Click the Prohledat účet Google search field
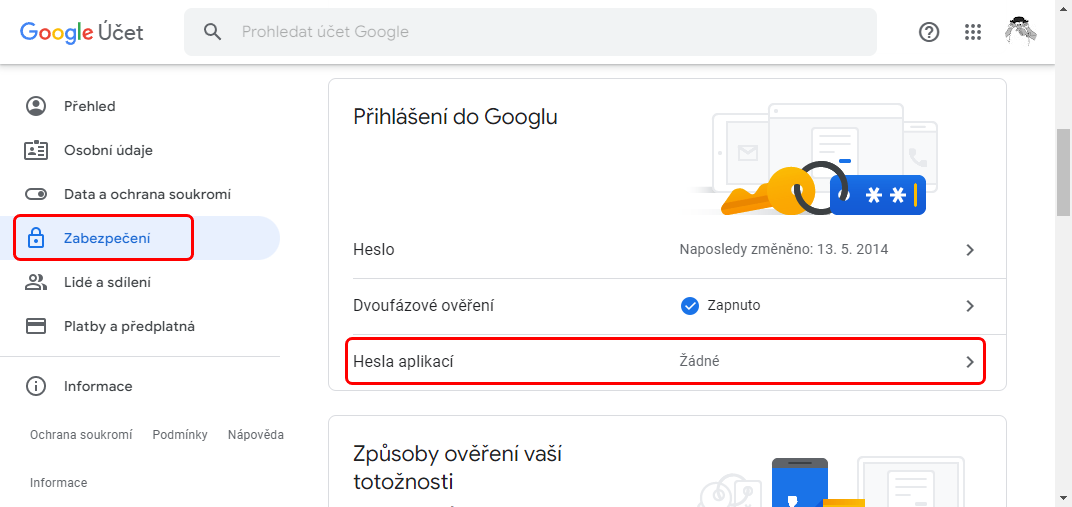Viewport: 1072px width, 507px height. click(x=530, y=32)
